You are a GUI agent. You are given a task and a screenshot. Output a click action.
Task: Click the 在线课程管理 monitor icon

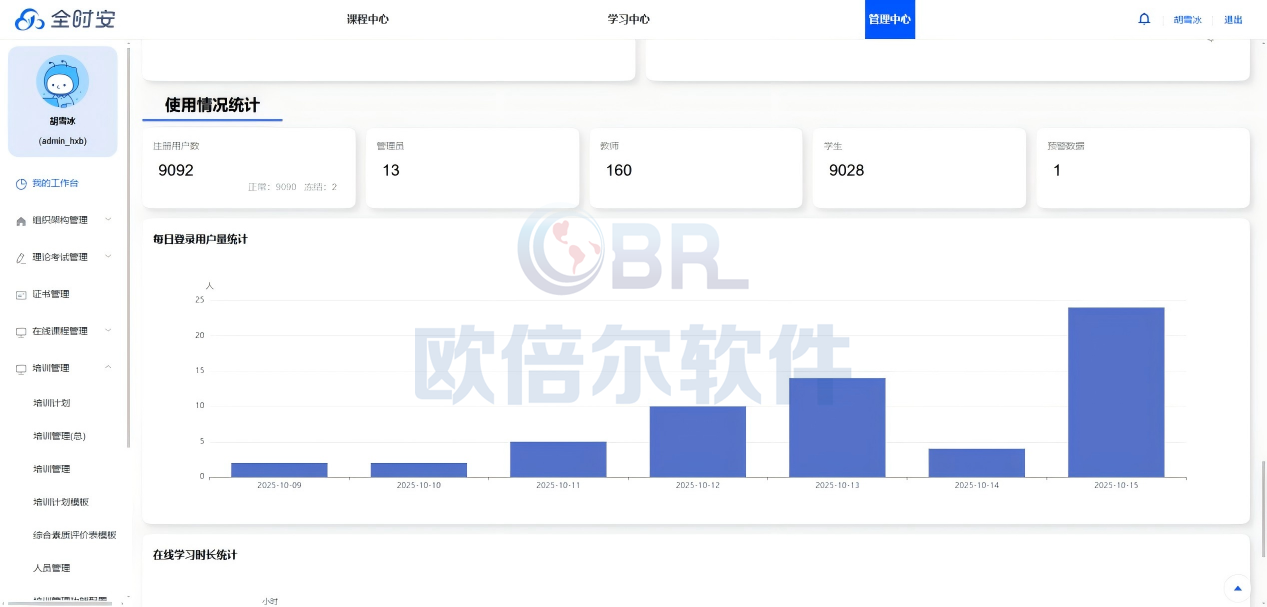(21, 332)
